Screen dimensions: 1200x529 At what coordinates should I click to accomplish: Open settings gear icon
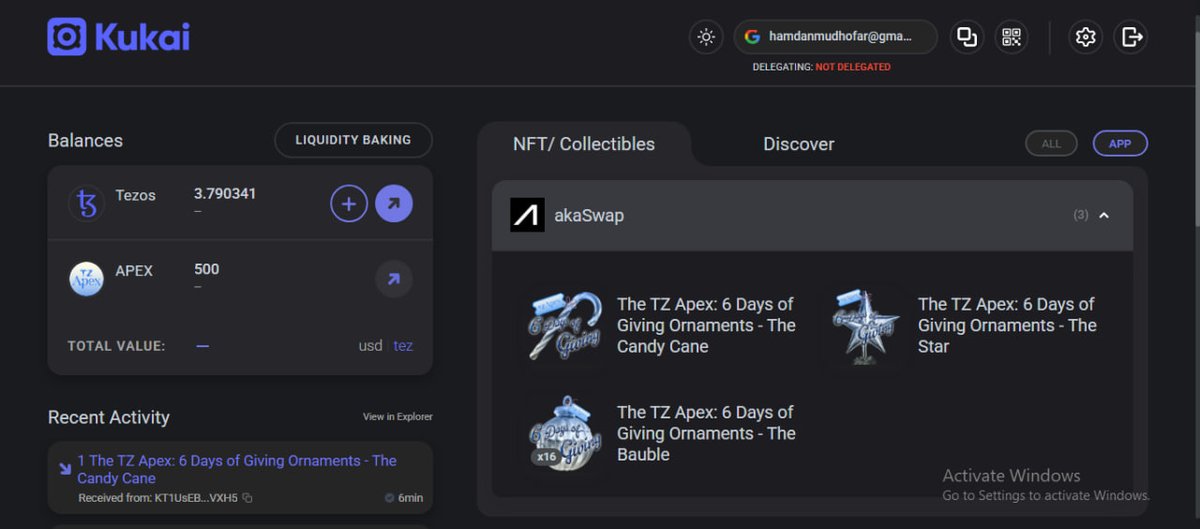click(1085, 37)
